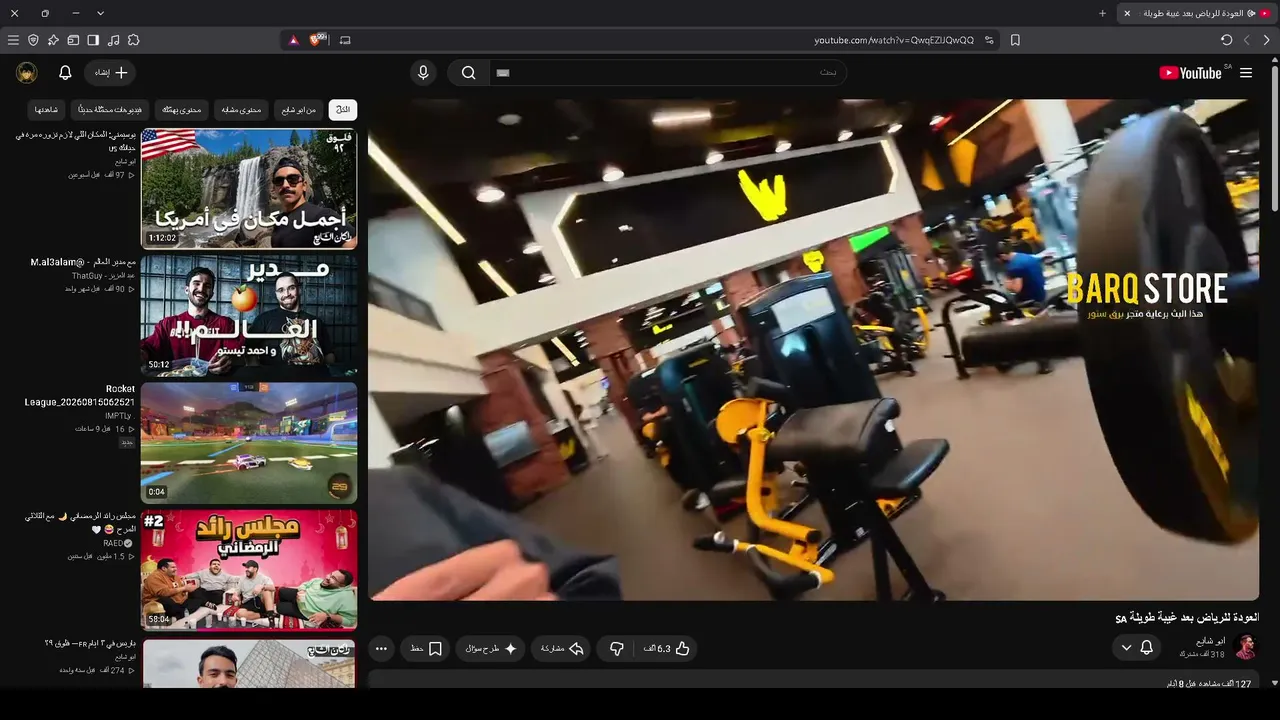
Task: Open the browser main menu icon
Action: pos(13,40)
